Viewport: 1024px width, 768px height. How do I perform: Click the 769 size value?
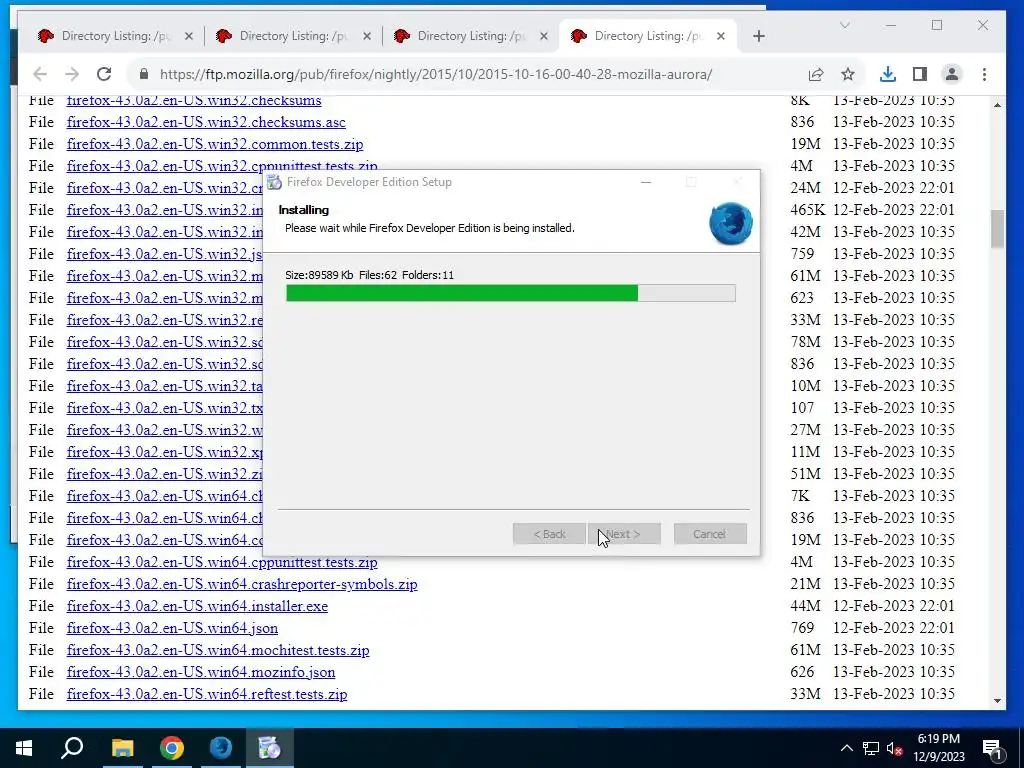pyautogui.click(x=802, y=628)
